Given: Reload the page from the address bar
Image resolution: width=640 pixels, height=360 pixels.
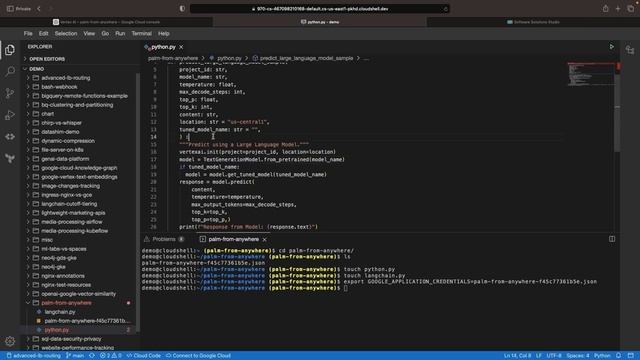Looking at the screenshot, I should click(x=445, y=9).
